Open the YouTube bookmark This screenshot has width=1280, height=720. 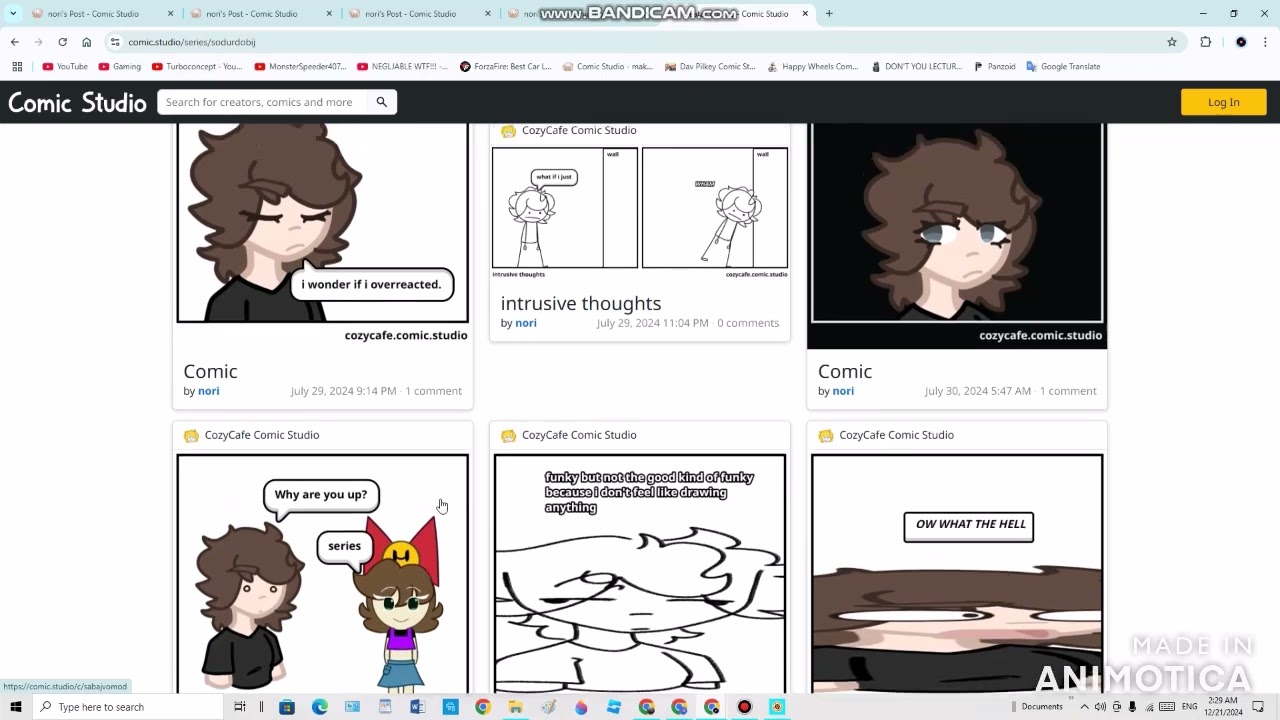tap(65, 66)
